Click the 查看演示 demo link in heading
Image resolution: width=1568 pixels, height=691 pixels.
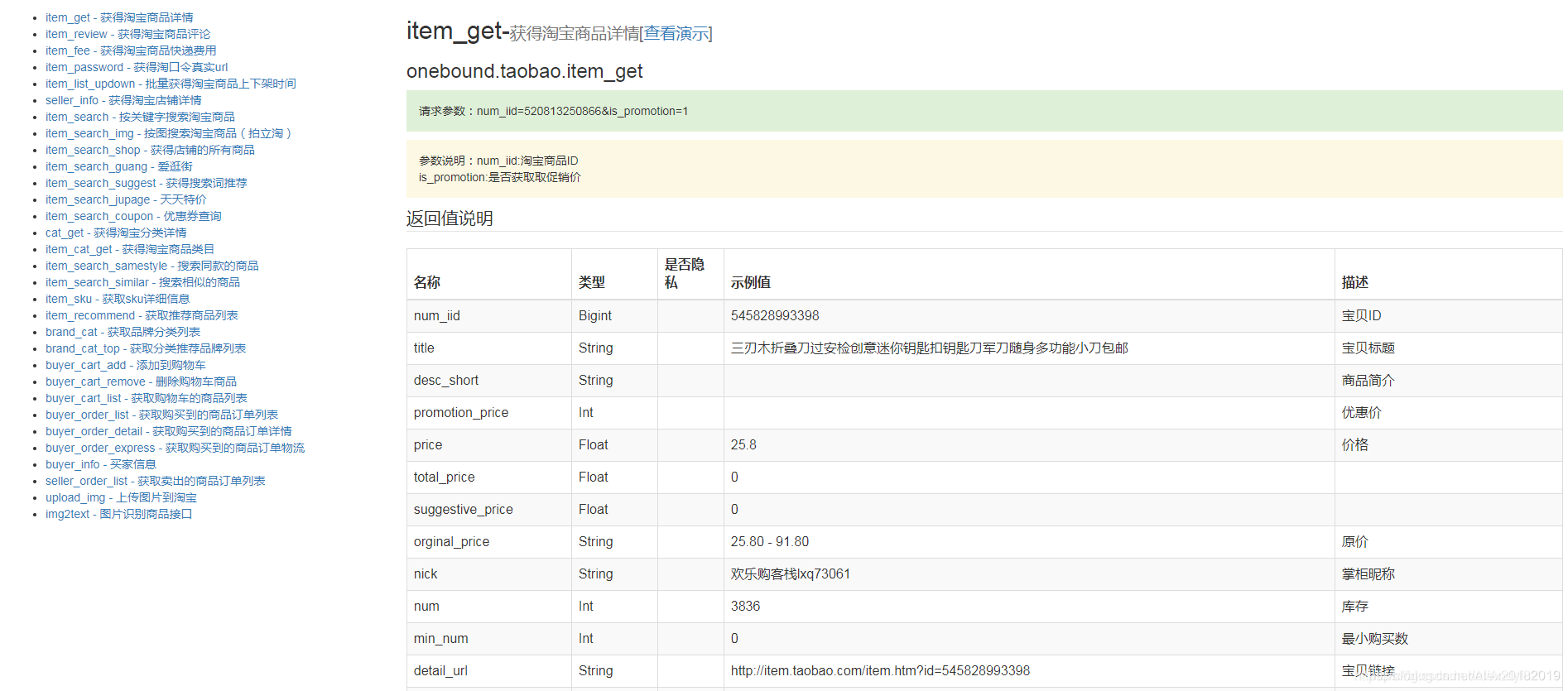676,33
